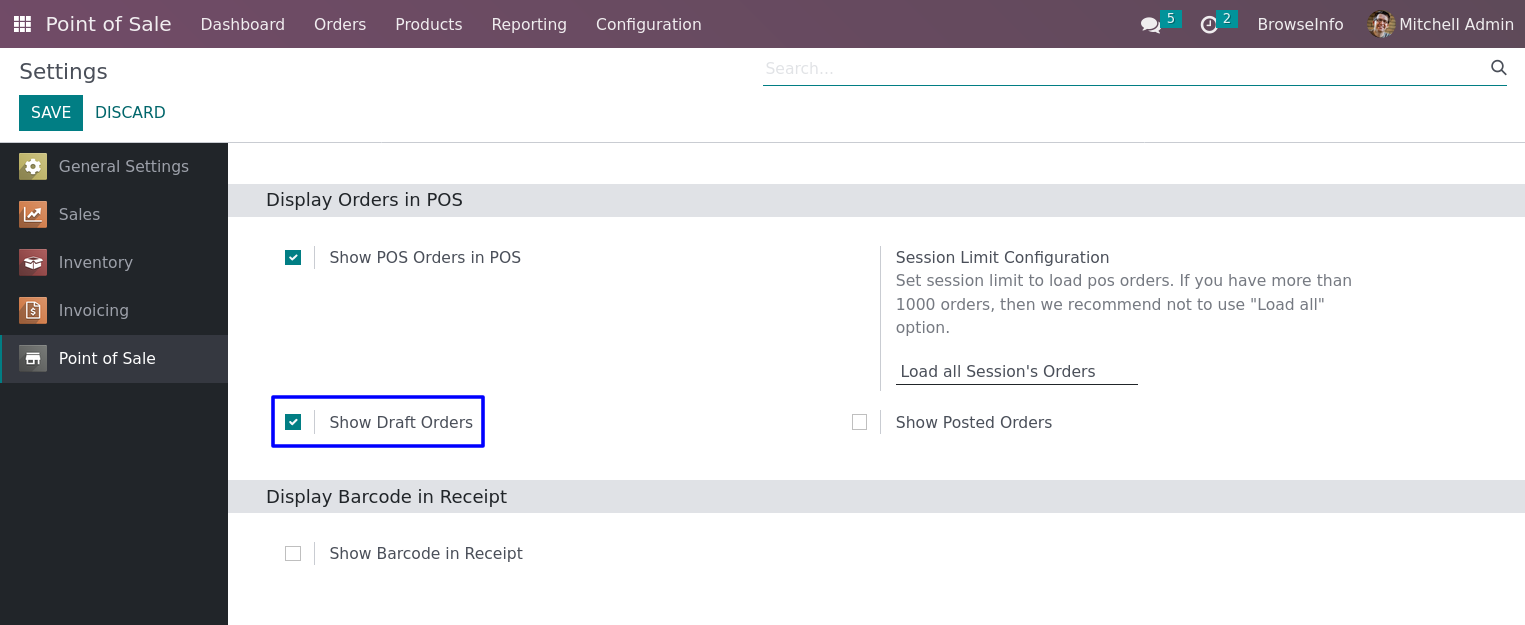Discard the settings changes
The width and height of the screenshot is (1525, 625).
point(130,113)
